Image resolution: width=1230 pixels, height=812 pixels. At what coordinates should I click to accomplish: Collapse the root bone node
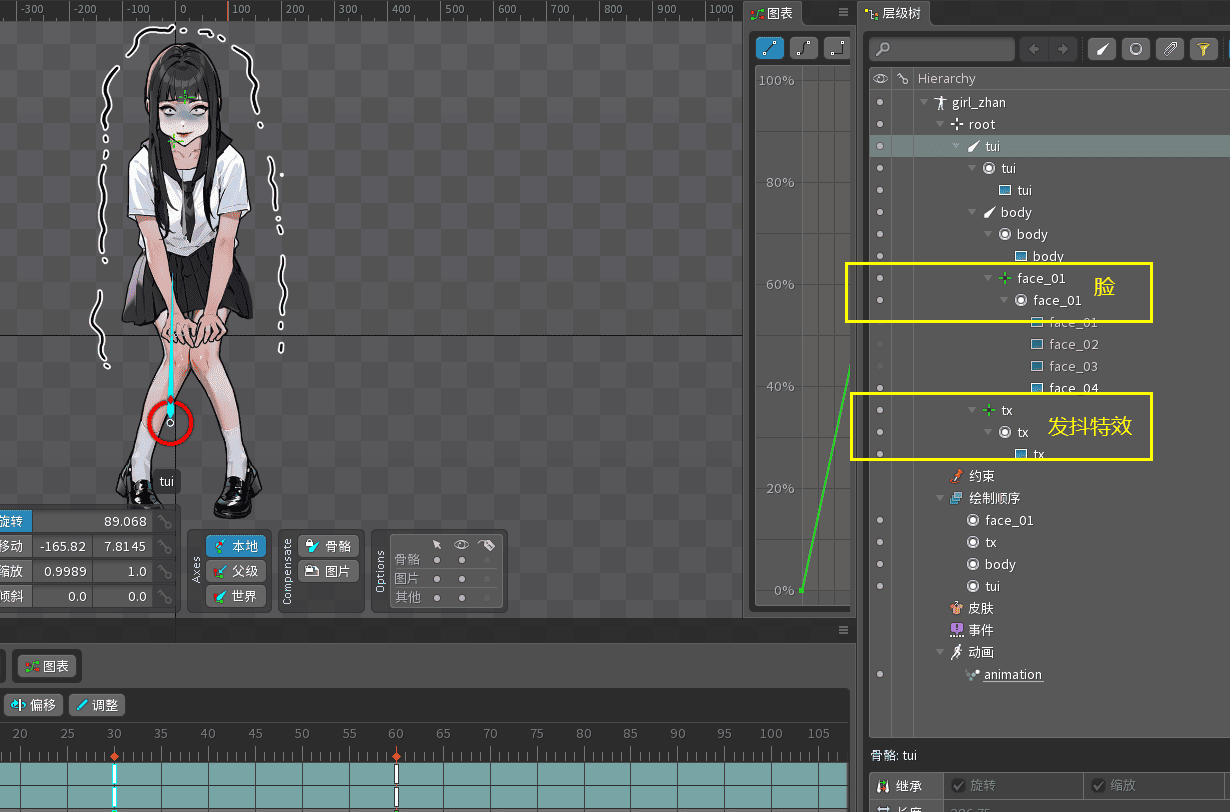940,125
